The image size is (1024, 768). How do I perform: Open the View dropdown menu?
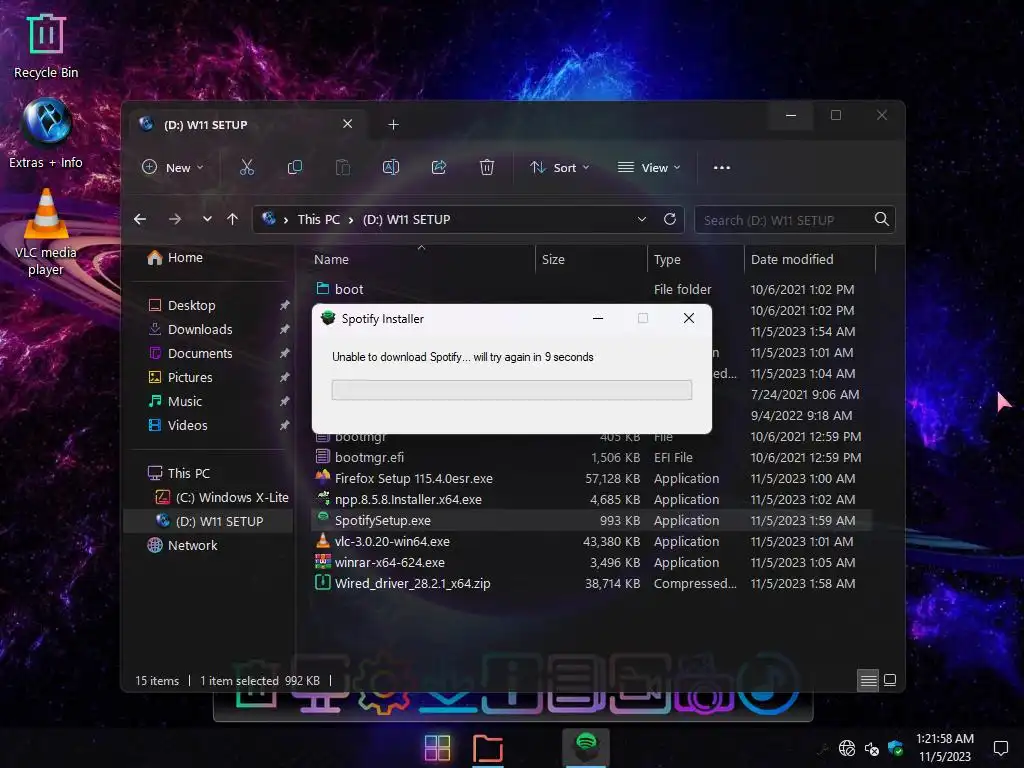tap(649, 168)
